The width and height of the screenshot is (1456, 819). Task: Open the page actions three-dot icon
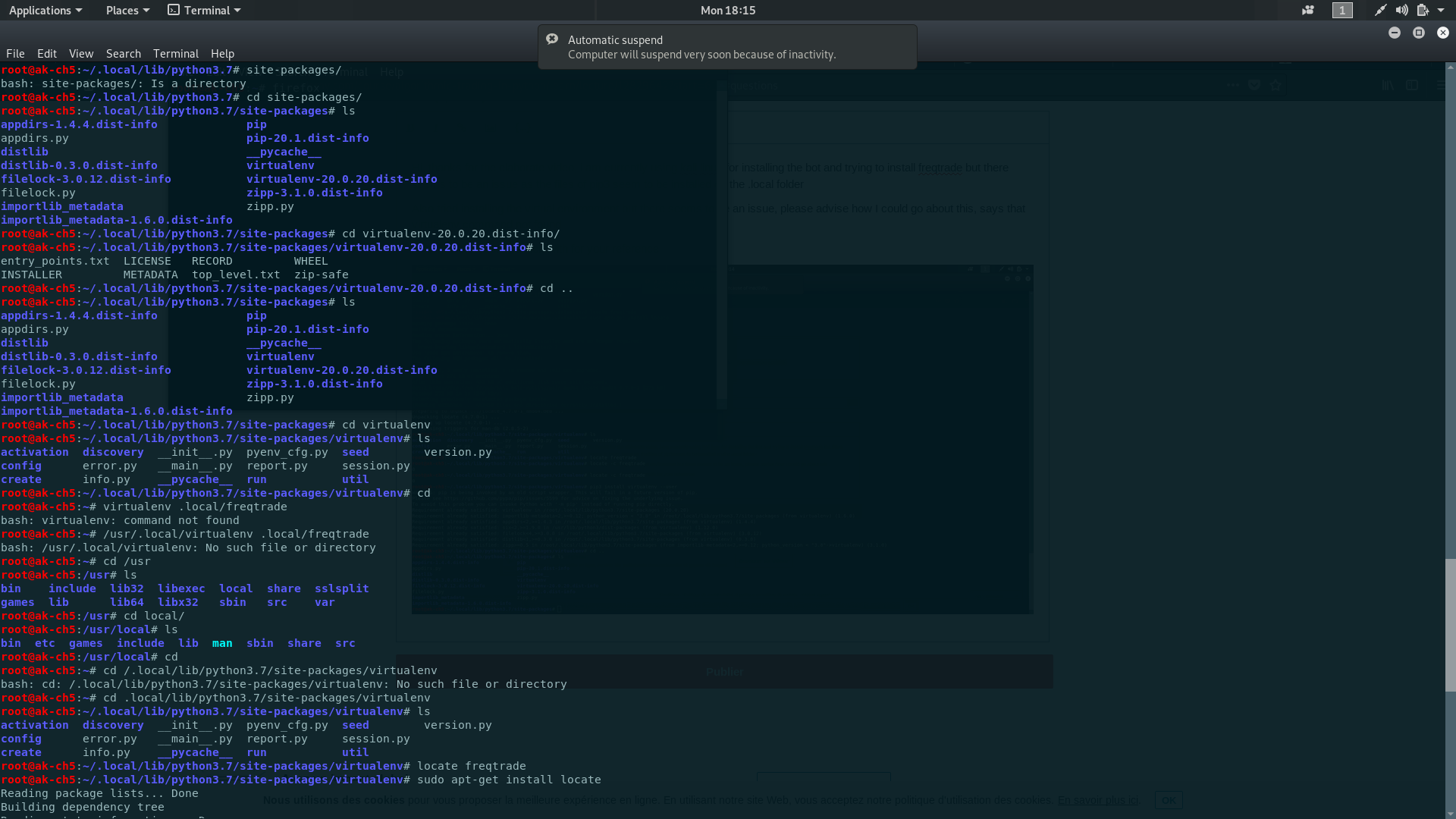(1233, 85)
